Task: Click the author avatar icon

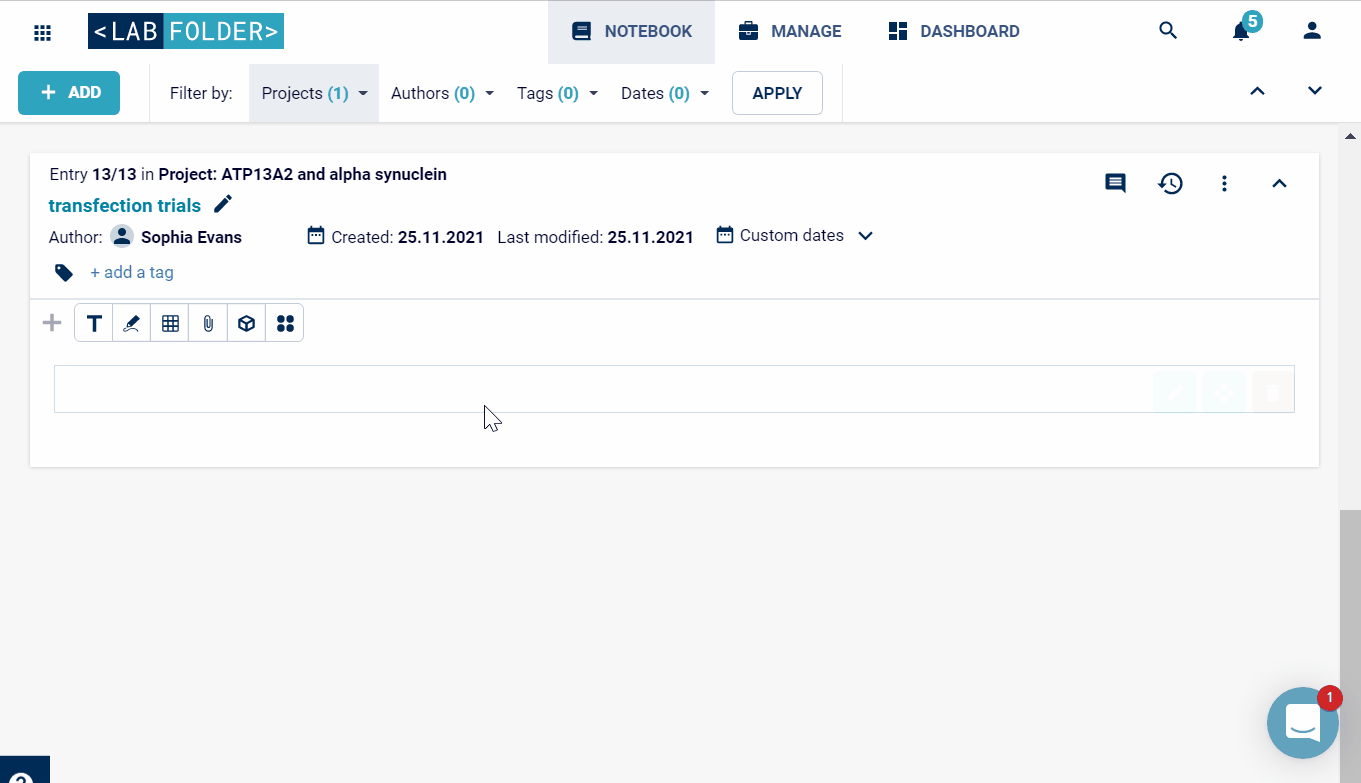Action: (122, 237)
